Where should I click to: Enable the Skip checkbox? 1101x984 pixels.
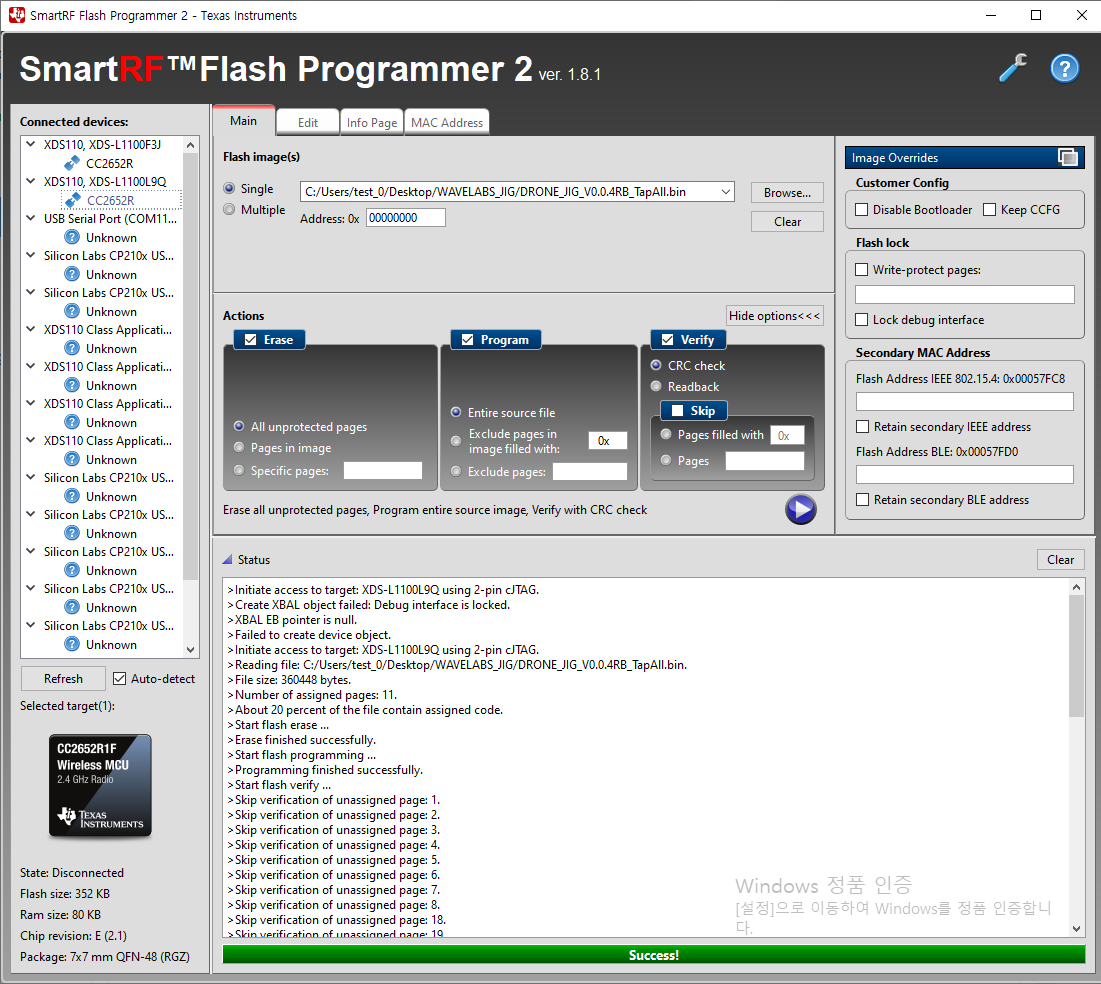click(x=678, y=411)
